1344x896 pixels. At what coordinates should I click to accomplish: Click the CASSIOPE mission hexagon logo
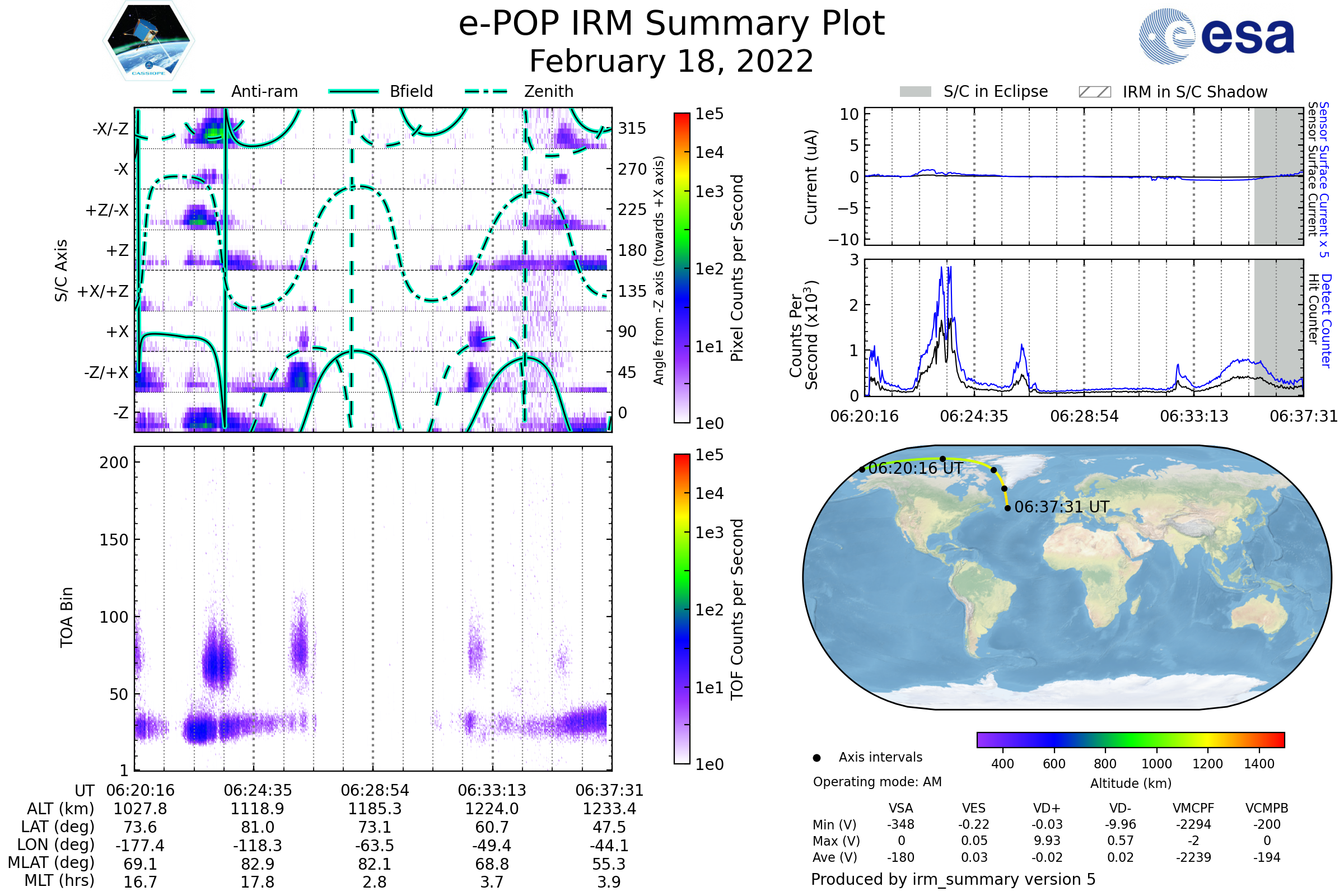tap(148, 41)
